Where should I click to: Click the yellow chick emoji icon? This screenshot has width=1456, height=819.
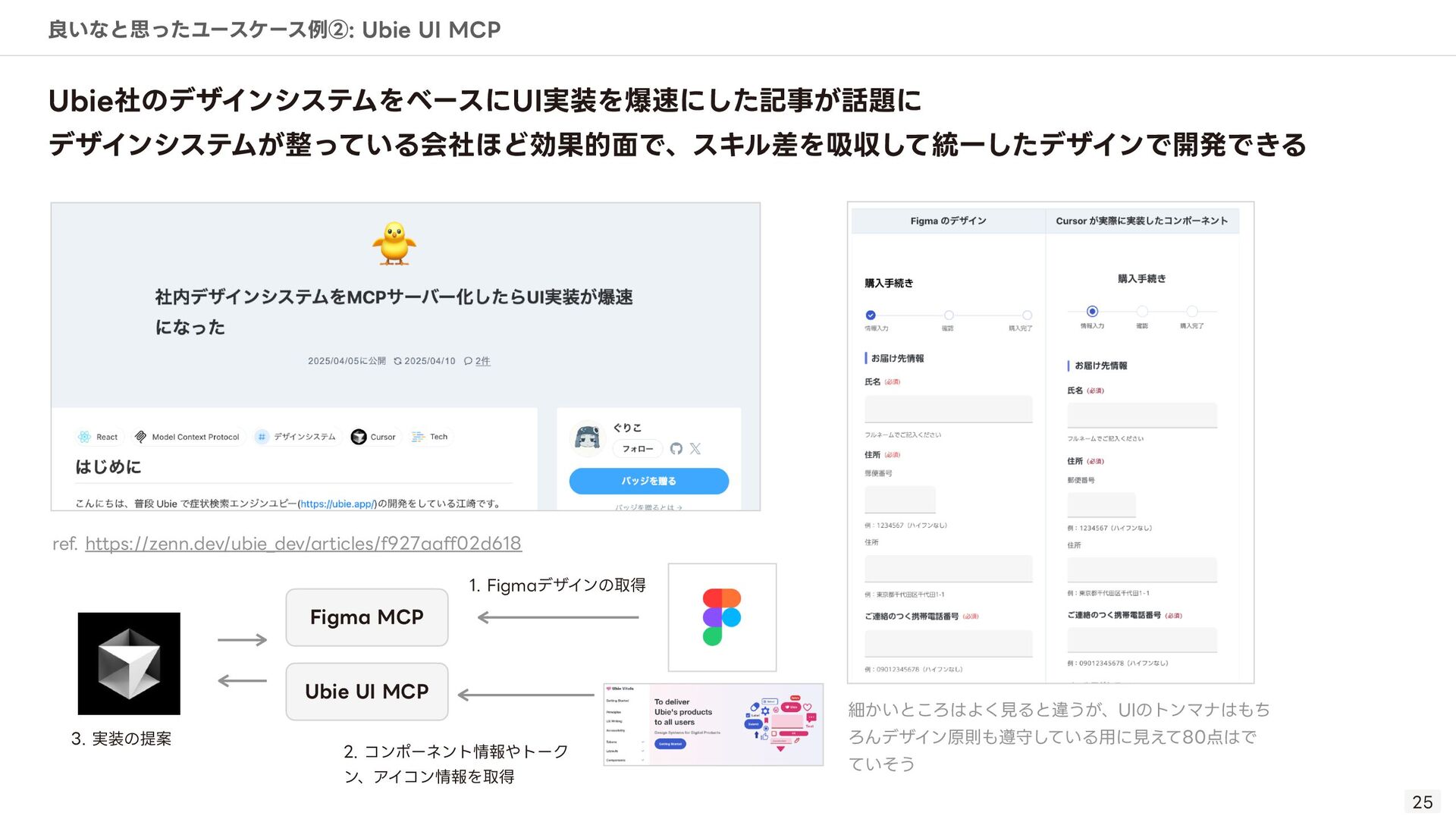[x=394, y=243]
